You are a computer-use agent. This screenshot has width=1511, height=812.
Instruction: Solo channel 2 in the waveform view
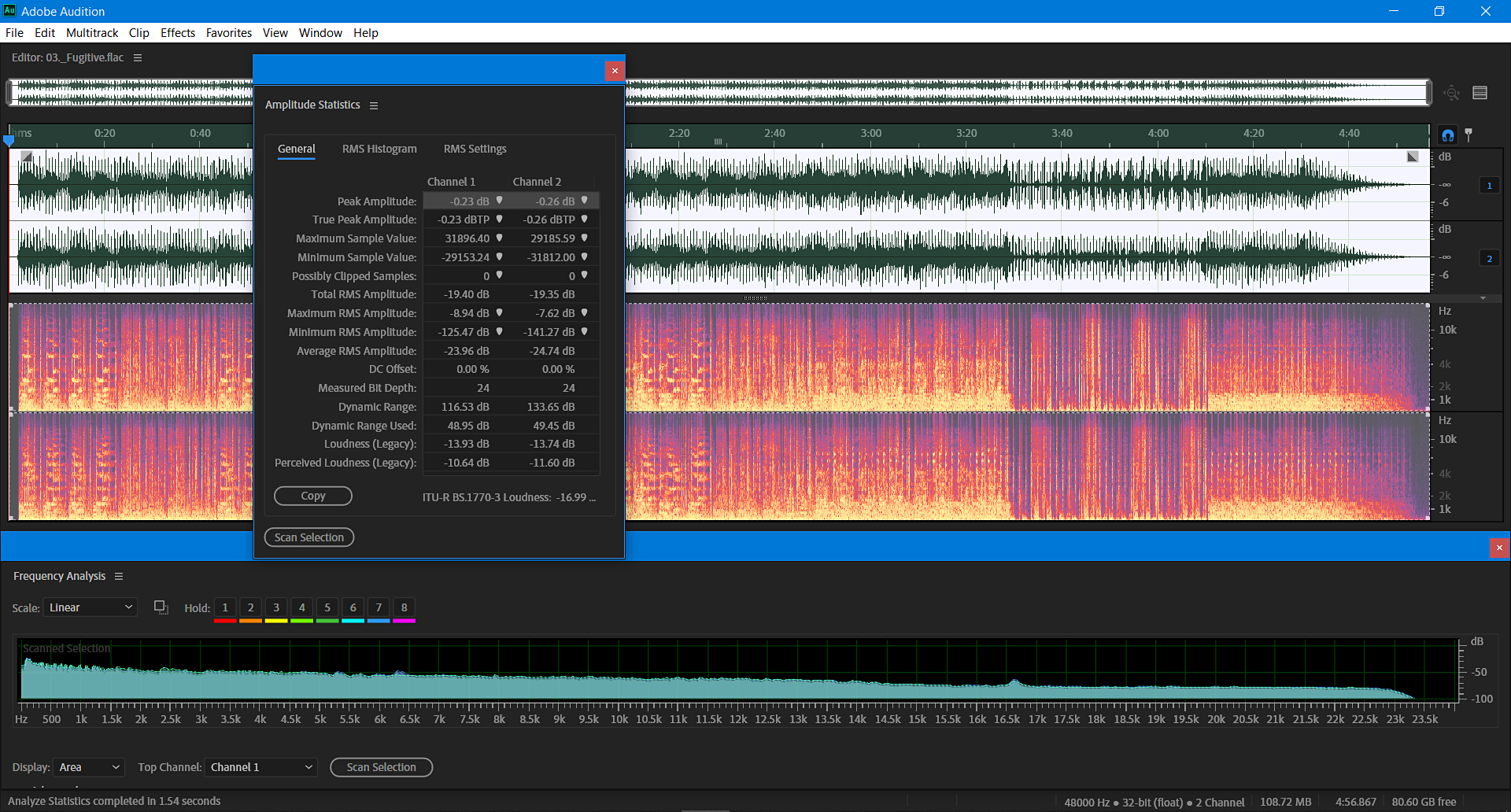click(1490, 257)
